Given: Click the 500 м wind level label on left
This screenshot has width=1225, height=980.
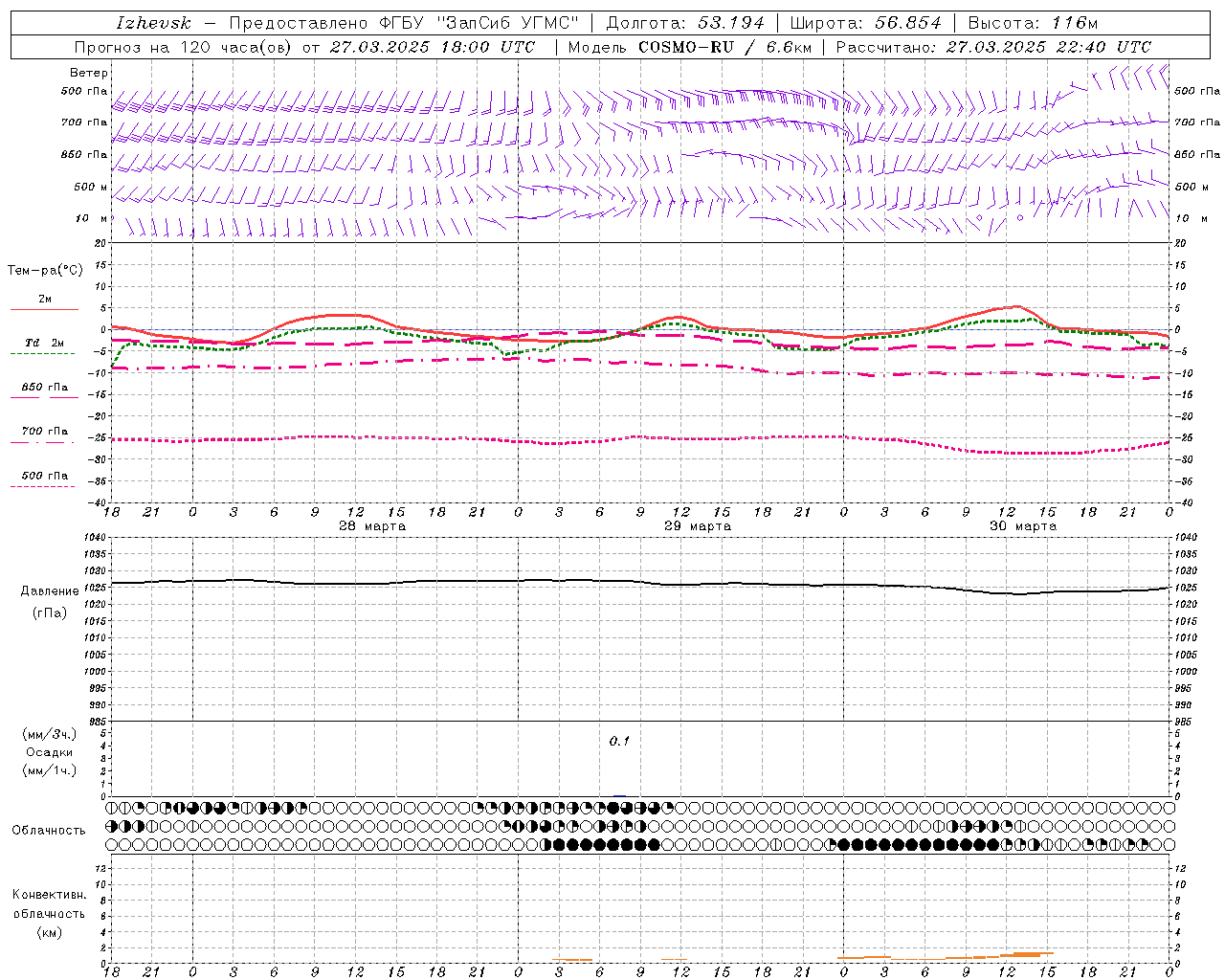Looking at the screenshot, I should click(x=91, y=188).
